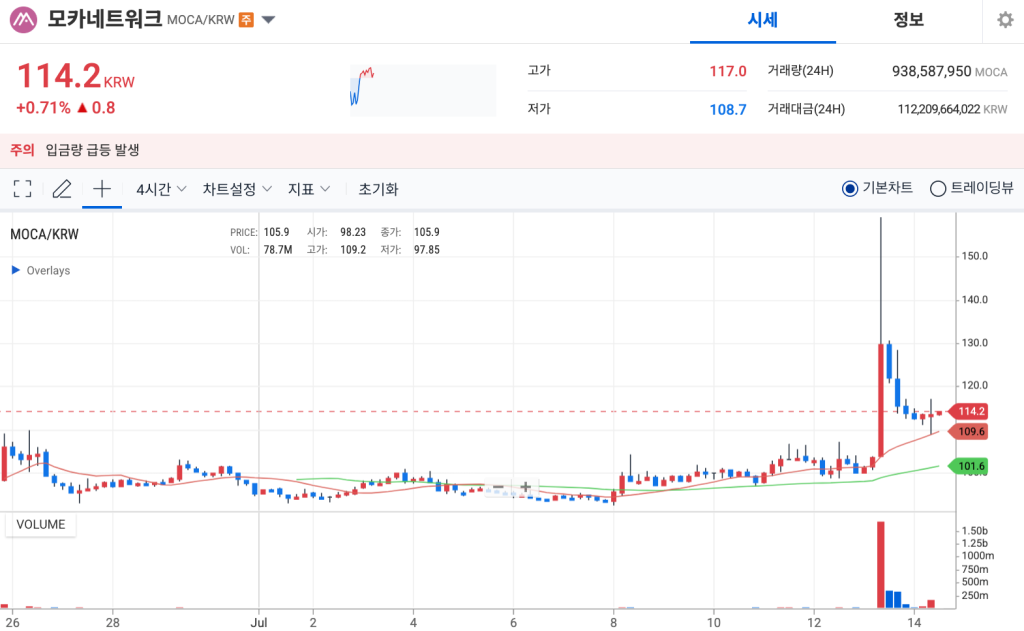Click the 150.0 price axis label
This screenshot has width=1024, height=631.
point(975,256)
